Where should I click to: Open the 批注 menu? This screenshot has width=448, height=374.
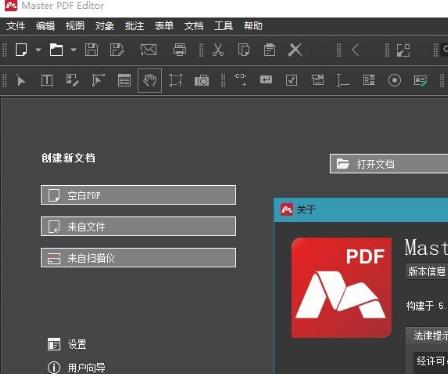[x=134, y=26]
